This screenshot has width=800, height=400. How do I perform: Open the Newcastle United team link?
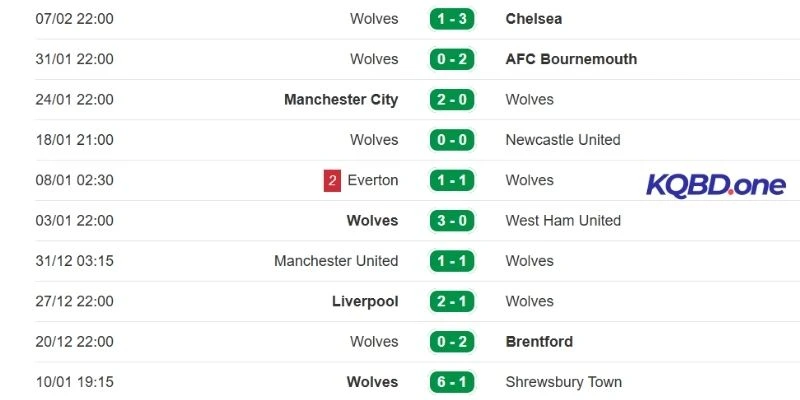coord(563,140)
